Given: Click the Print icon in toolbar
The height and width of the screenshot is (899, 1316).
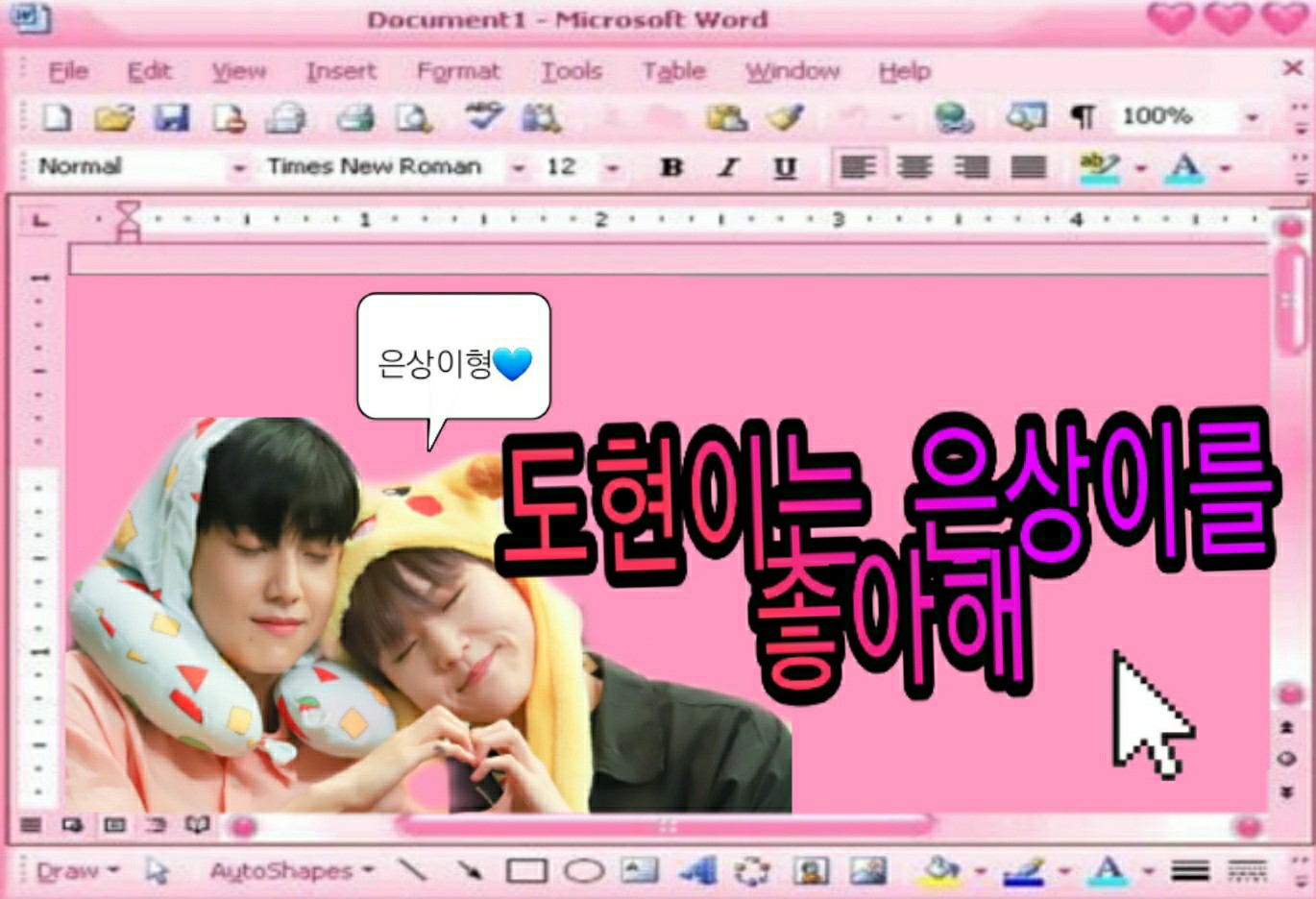Looking at the screenshot, I should 355,118.
